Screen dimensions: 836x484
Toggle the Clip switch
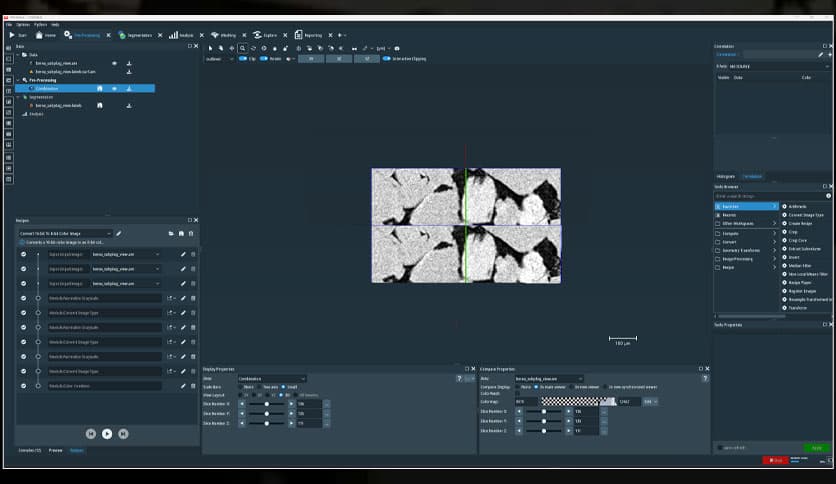tap(243, 59)
